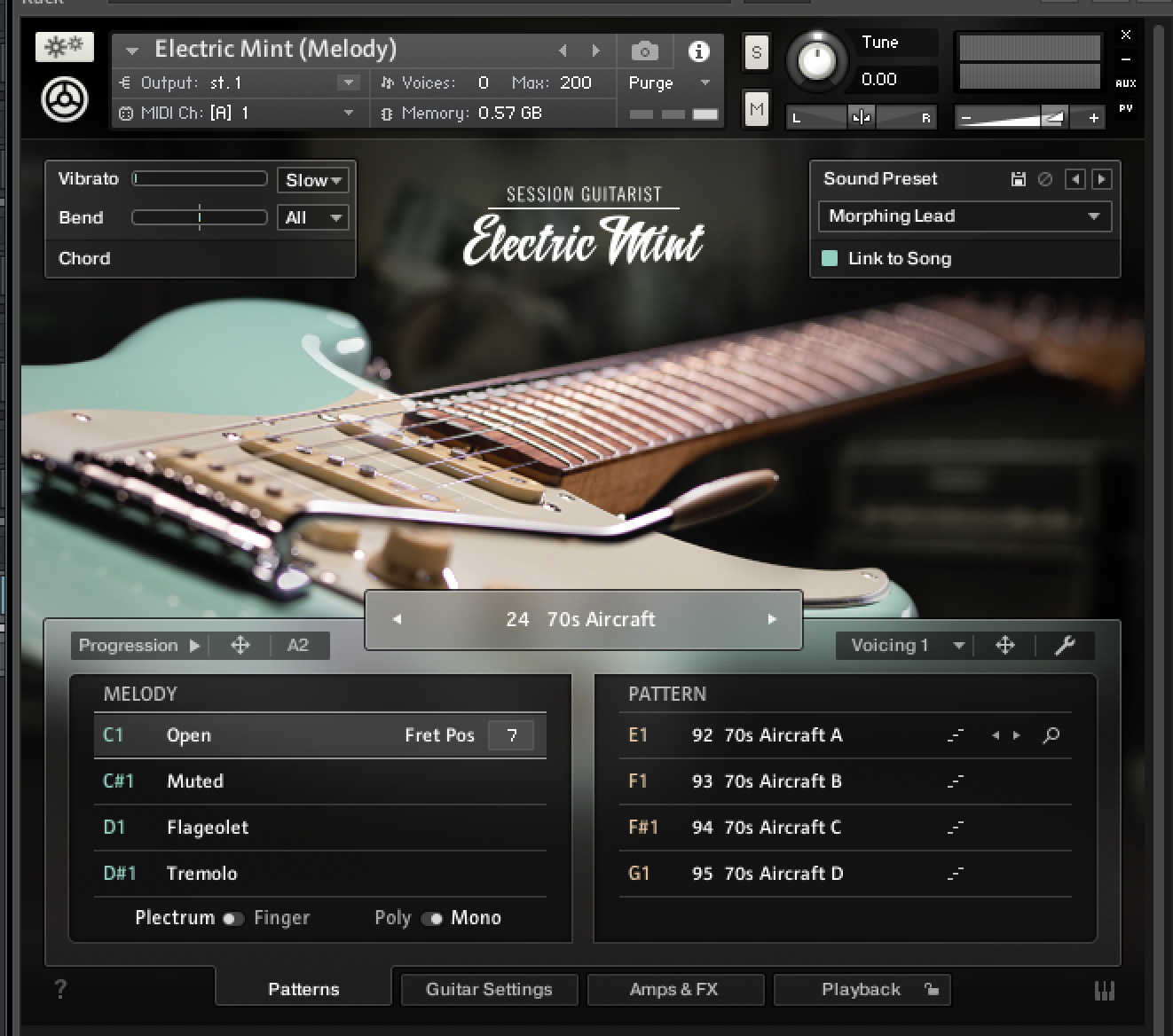Click the Fret Pos value field
Image resolution: width=1173 pixels, height=1036 pixels.
pos(511,735)
